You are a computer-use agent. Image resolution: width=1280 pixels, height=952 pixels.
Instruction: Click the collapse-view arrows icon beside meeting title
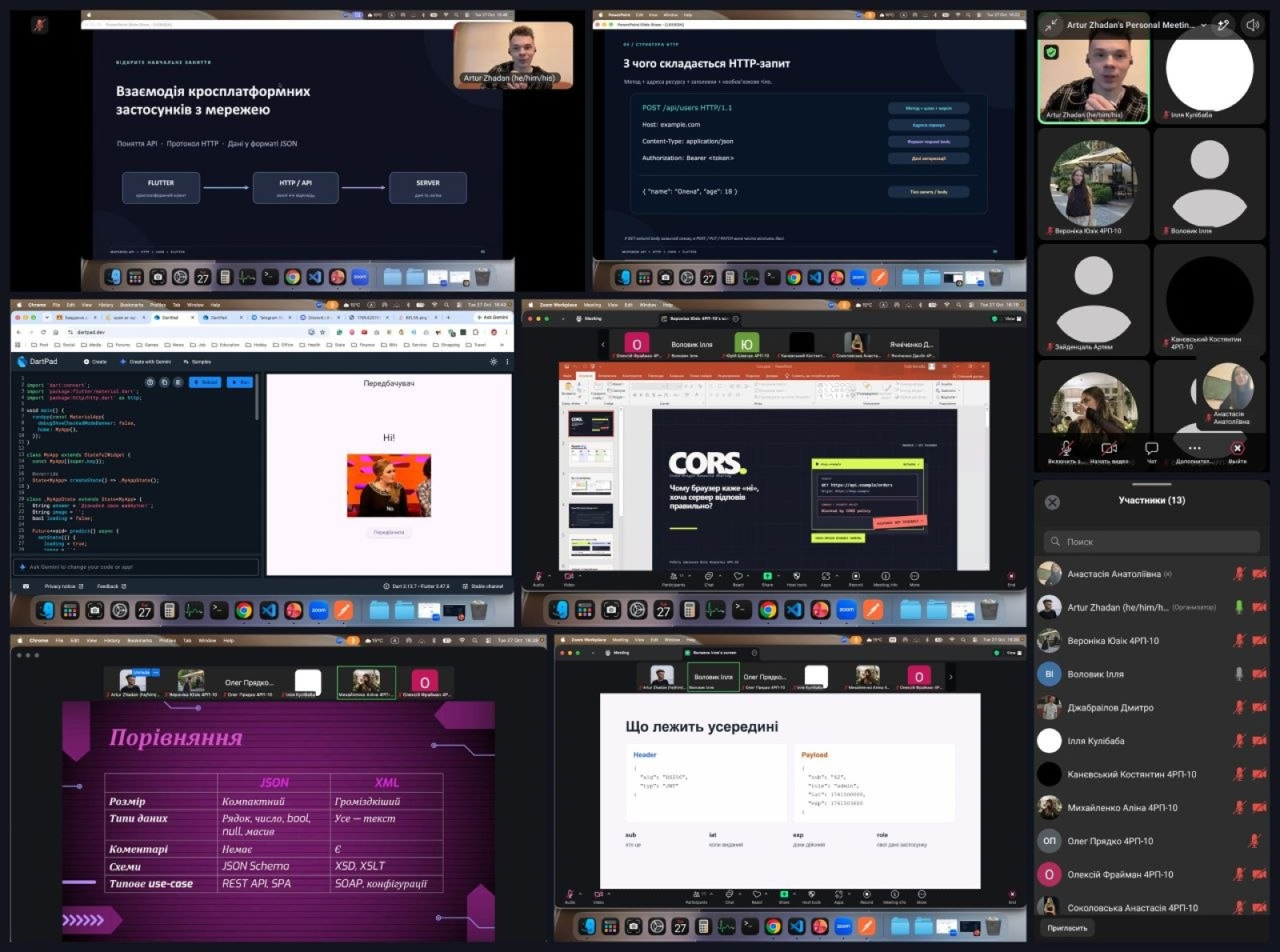tap(1050, 25)
